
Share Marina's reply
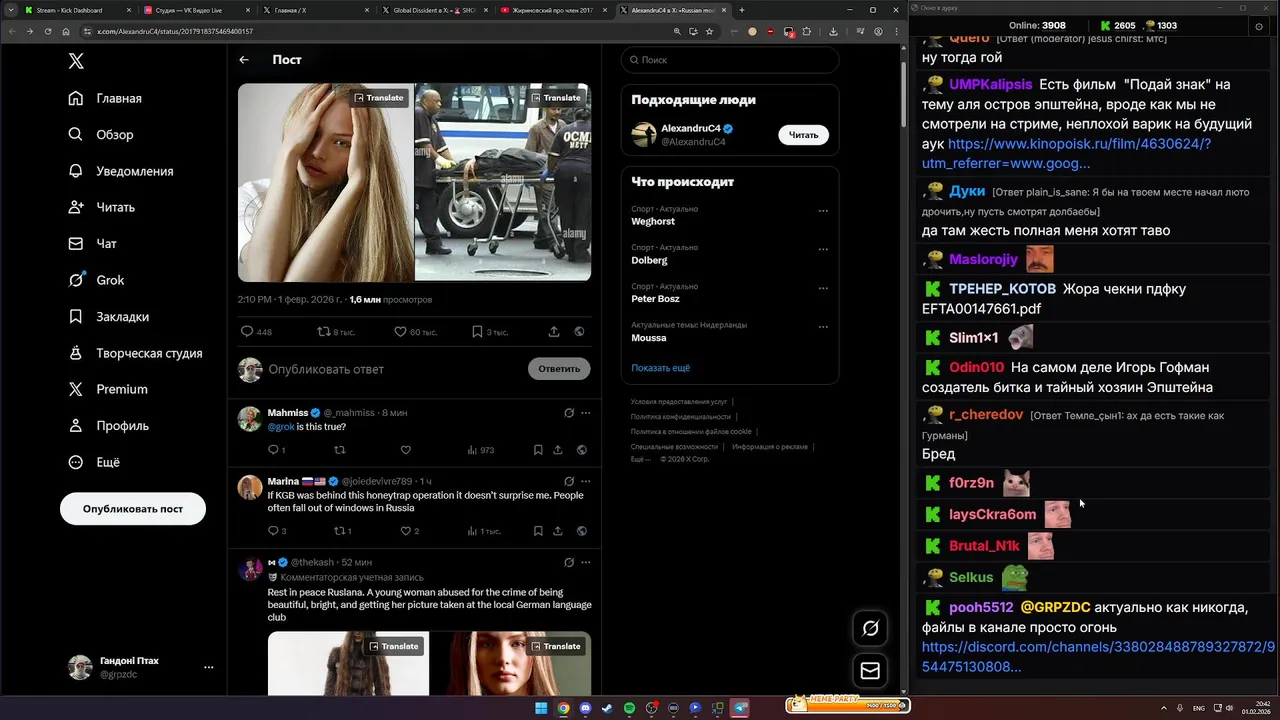[x=557, y=531]
